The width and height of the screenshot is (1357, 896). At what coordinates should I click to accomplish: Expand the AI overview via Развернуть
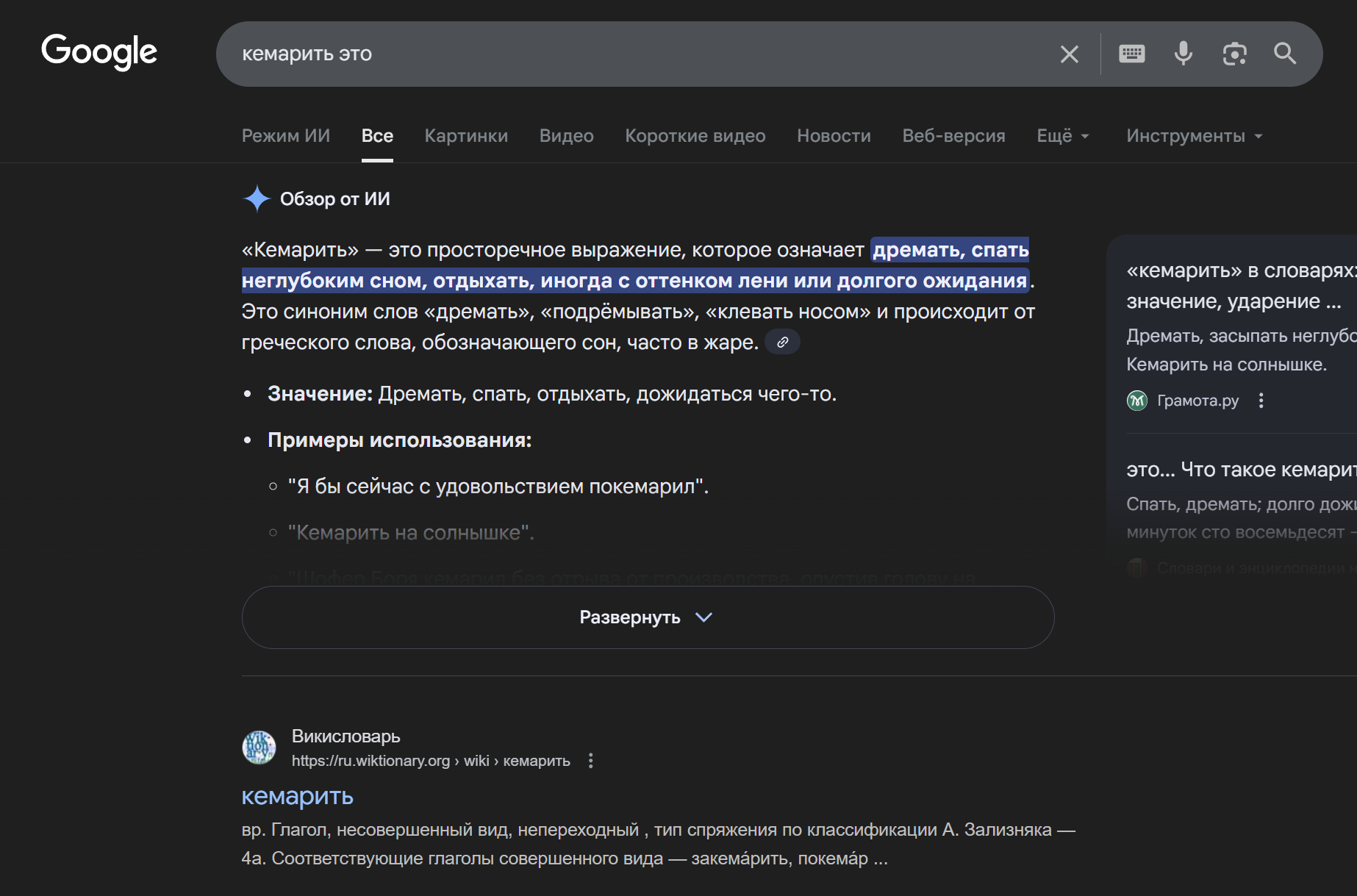(647, 617)
